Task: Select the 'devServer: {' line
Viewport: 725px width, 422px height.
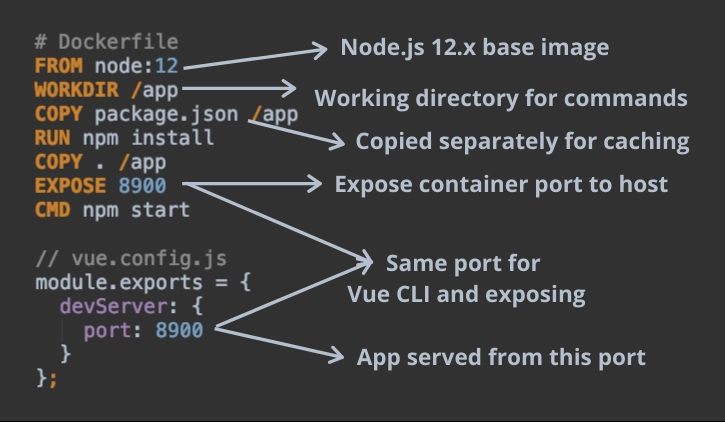Action: [x=131, y=306]
